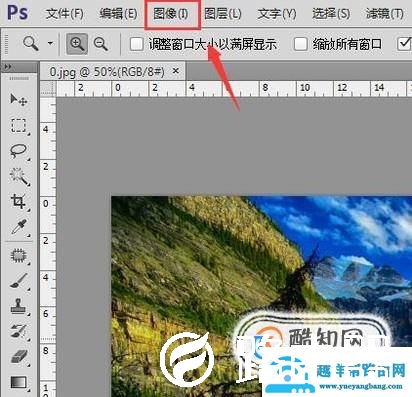Image resolution: width=412 pixels, height=397 pixels.
Task: Select the Crop tool
Action: tap(18, 202)
